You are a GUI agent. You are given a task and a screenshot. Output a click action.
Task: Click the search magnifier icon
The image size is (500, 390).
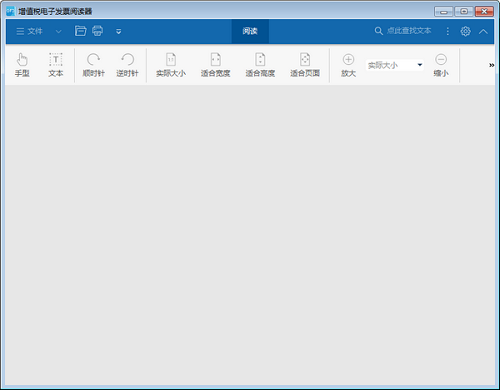(x=378, y=31)
